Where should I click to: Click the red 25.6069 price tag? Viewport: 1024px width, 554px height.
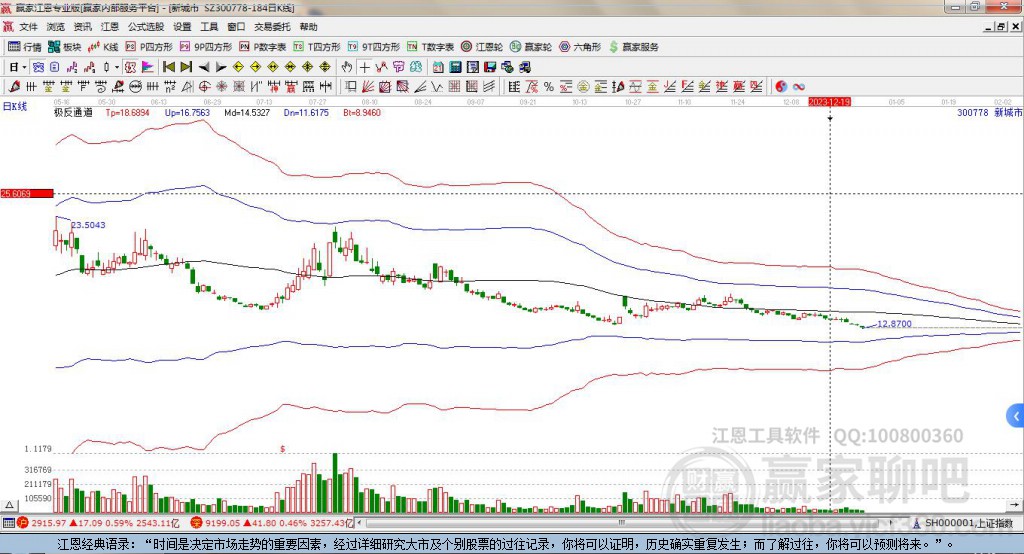click(x=27, y=193)
